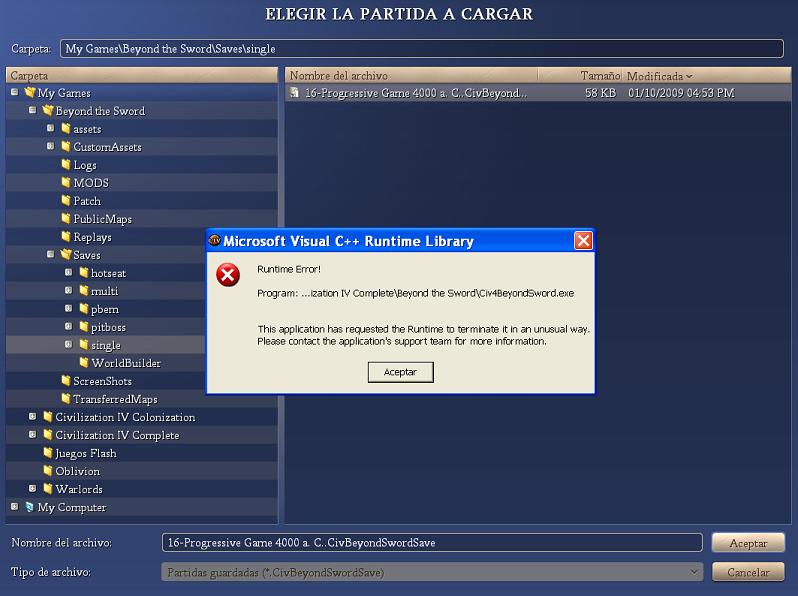Close the Microsoft Visual C++ Runtime dialog
The image size is (798, 596).
583,241
